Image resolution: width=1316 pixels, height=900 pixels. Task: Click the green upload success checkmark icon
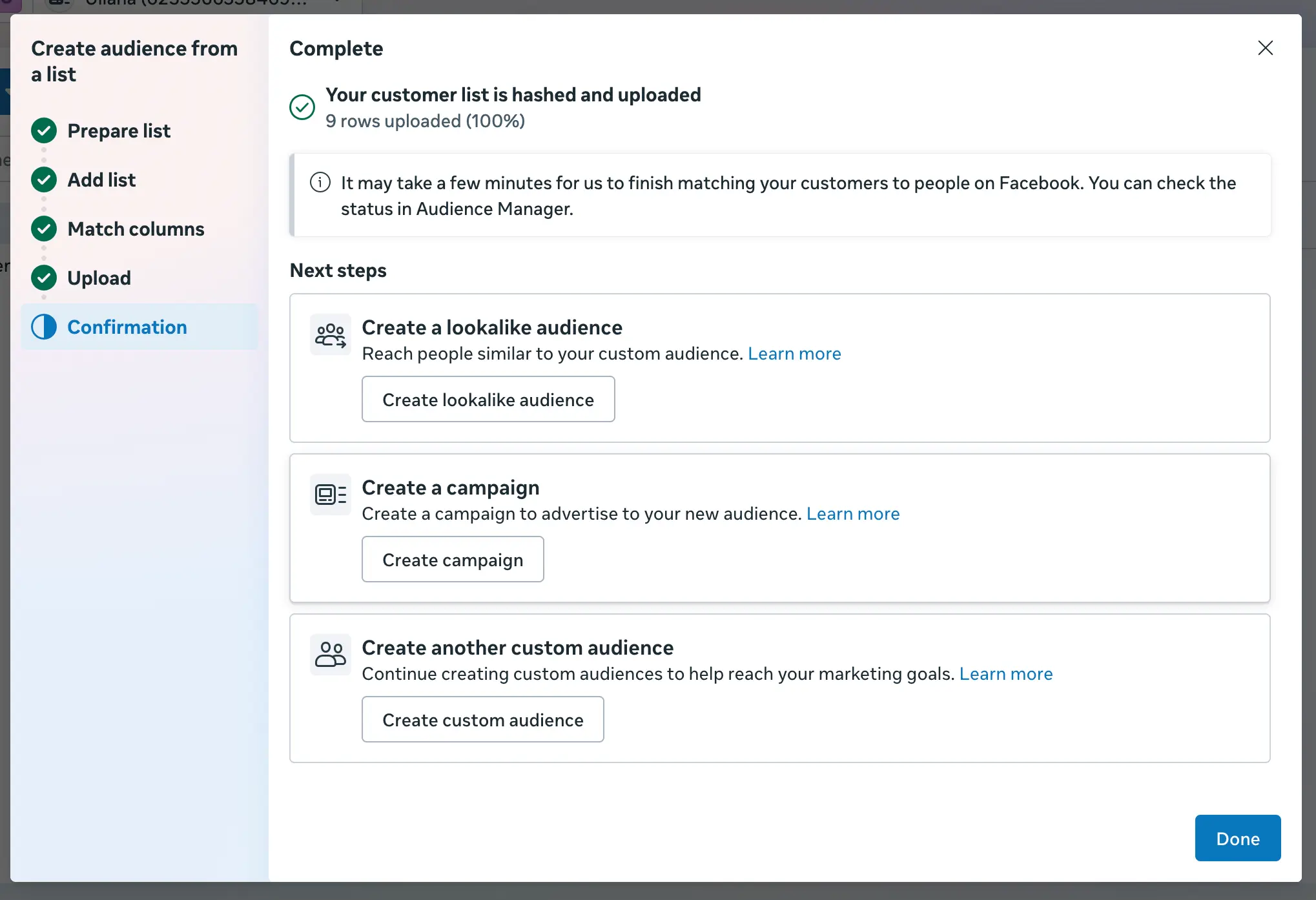tap(302, 107)
